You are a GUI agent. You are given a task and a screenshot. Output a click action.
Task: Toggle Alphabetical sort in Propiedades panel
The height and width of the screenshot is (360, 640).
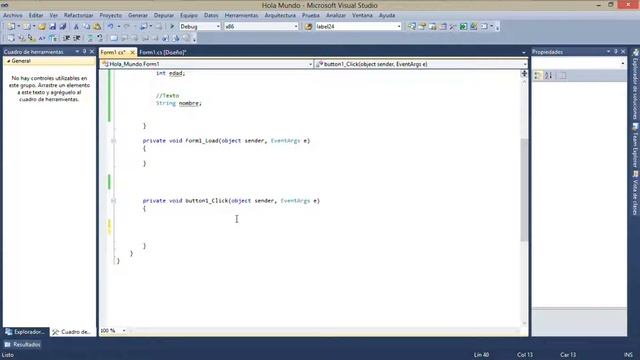click(549, 76)
